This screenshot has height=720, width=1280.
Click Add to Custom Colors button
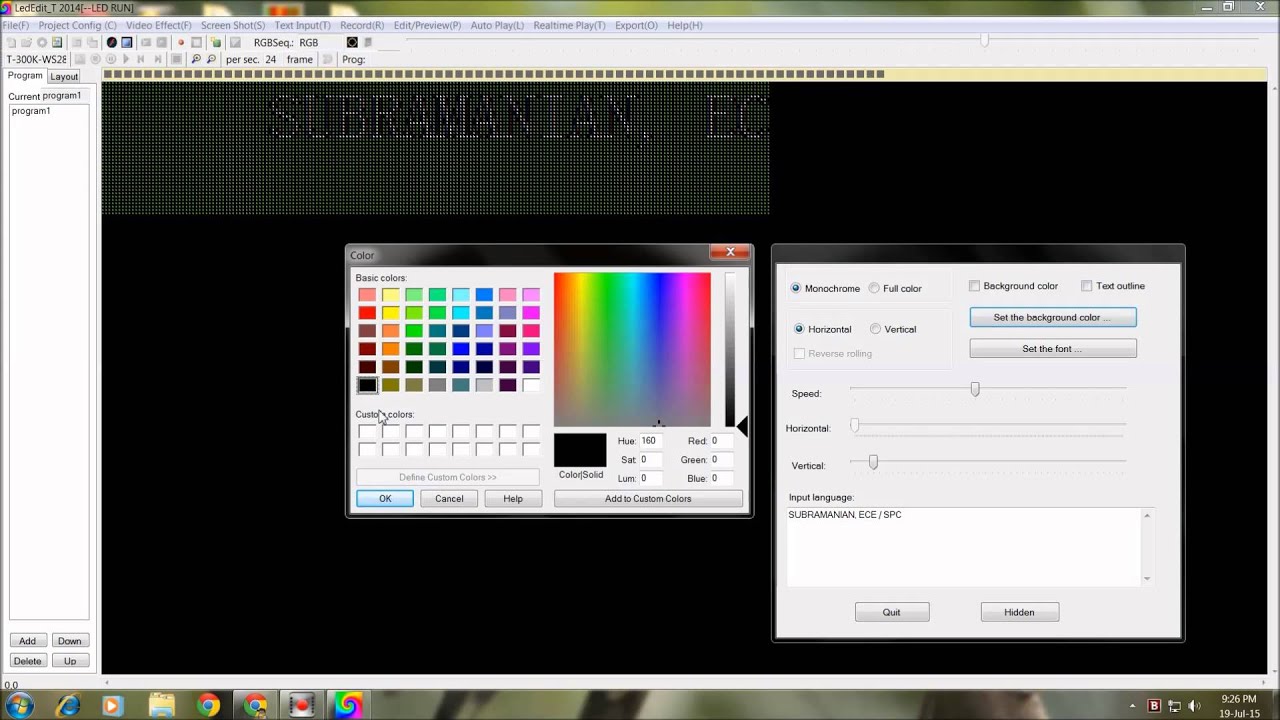[648, 498]
